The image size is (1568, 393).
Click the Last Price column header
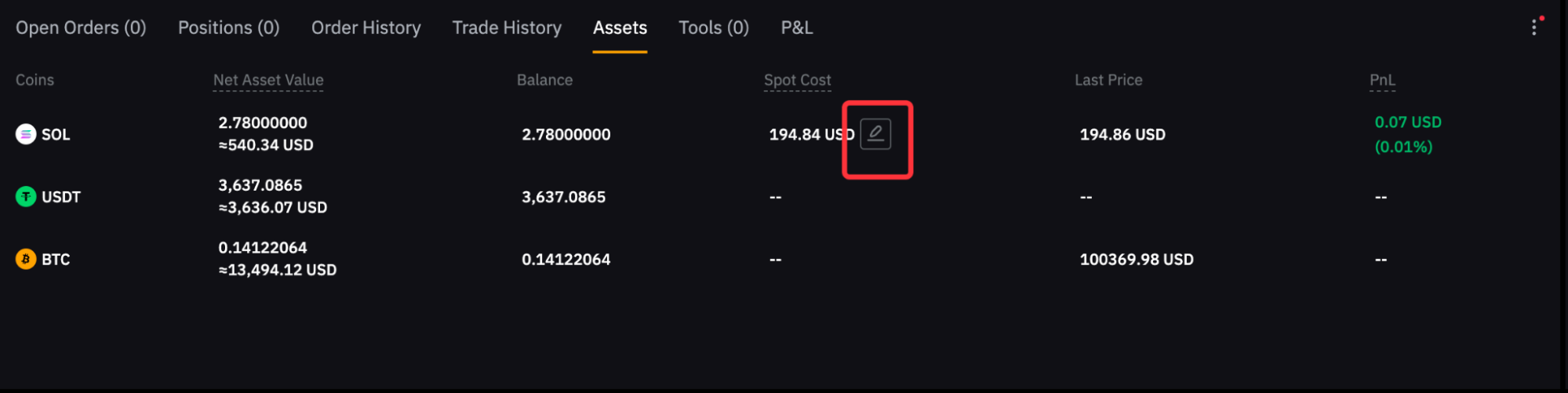pyautogui.click(x=1108, y=80)
